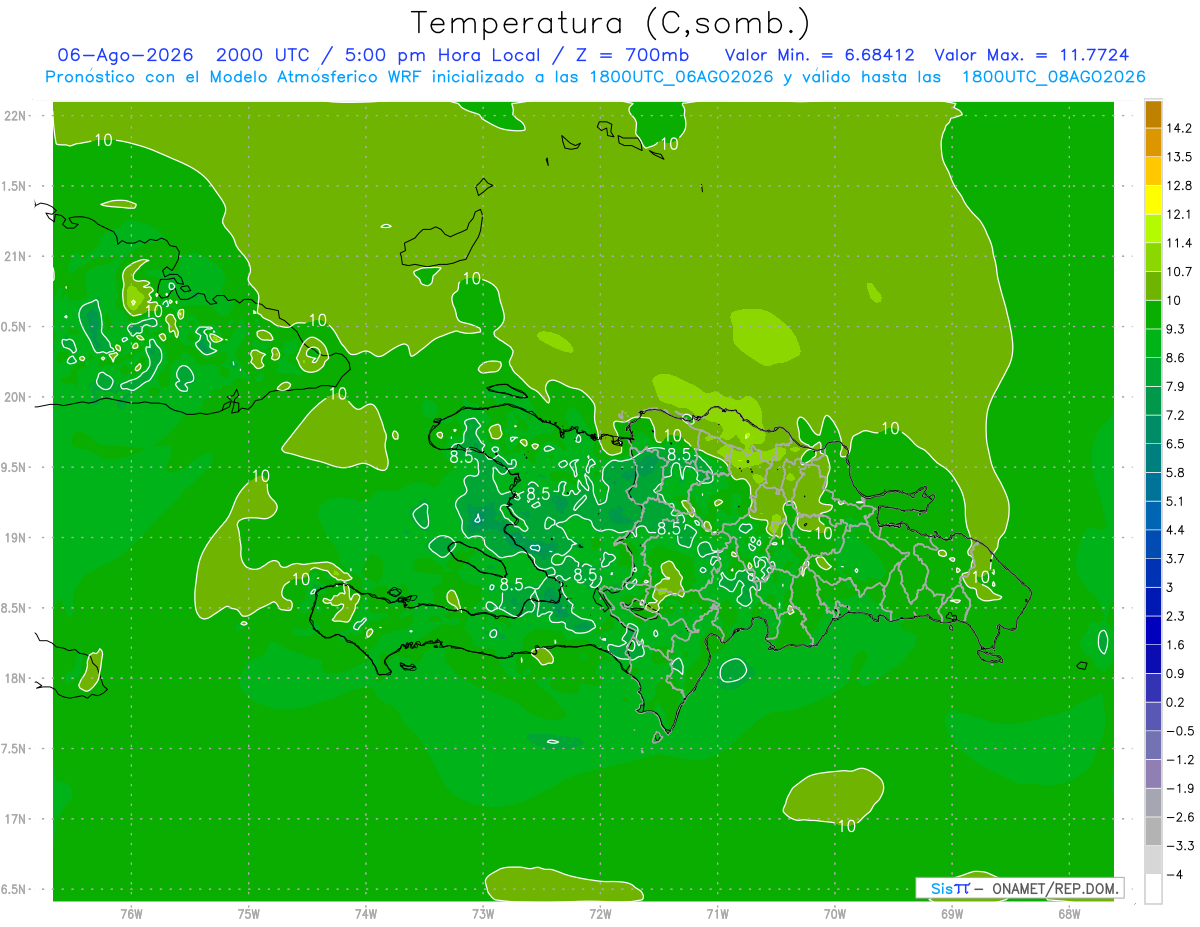Pick the white swatch below -4

pyautogui.click(x=1153, y=889)
